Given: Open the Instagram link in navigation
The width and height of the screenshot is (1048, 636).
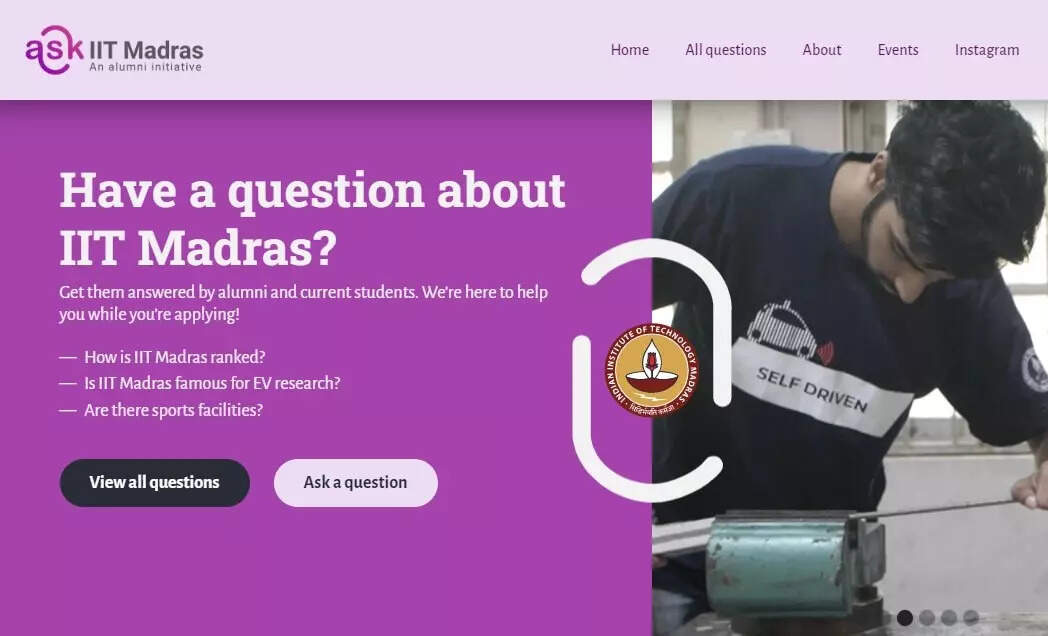Looking at the screenshot, I should (987, 50).
